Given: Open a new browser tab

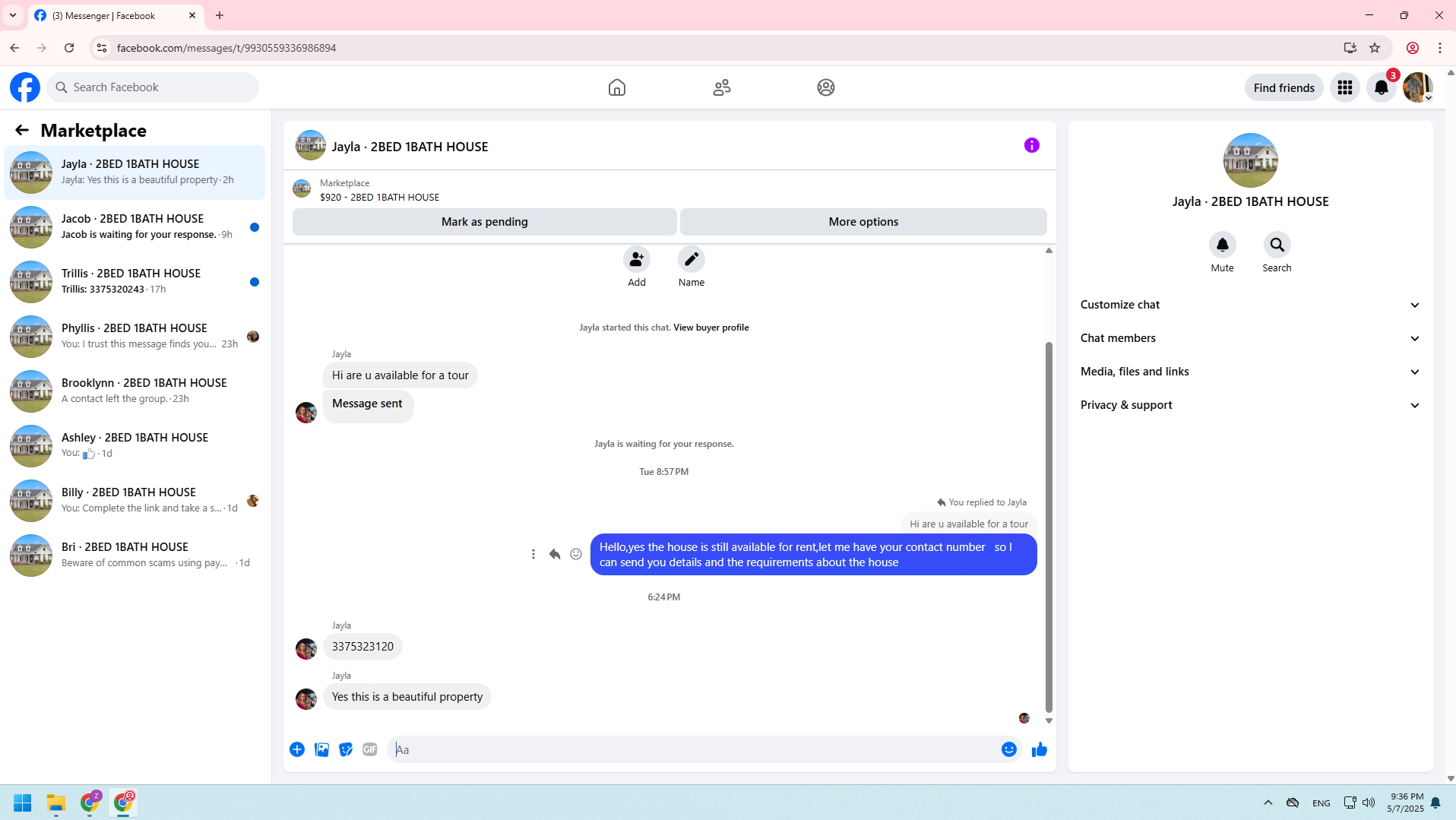Looking at the screenshot, I should click(x=220, y=15).
